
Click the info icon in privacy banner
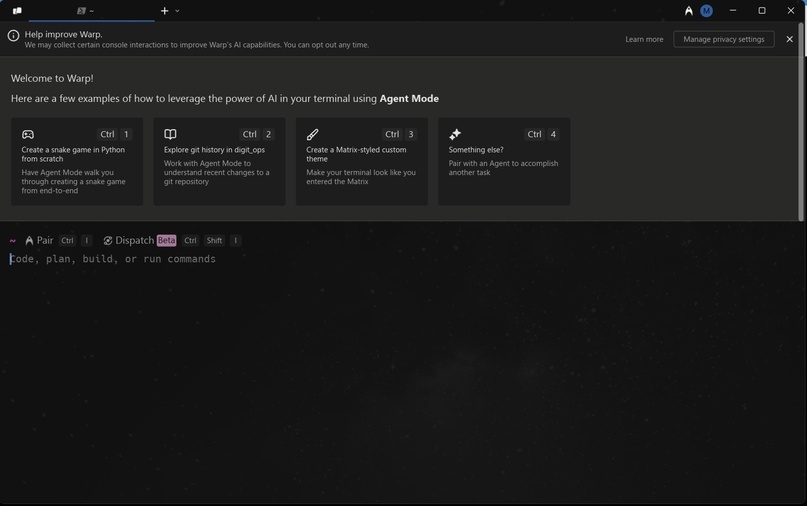click(13, 36)
